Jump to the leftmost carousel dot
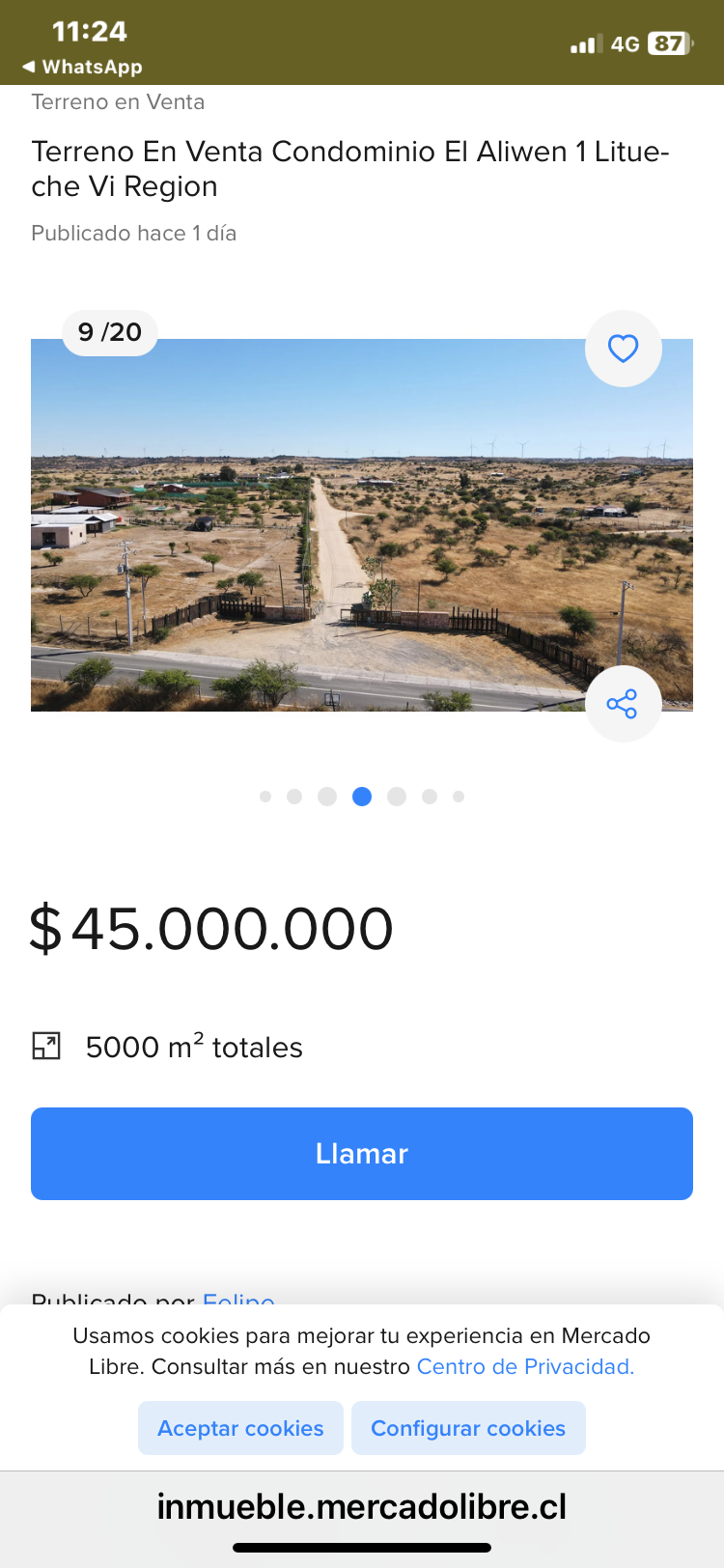 click(x=265, y=797)
